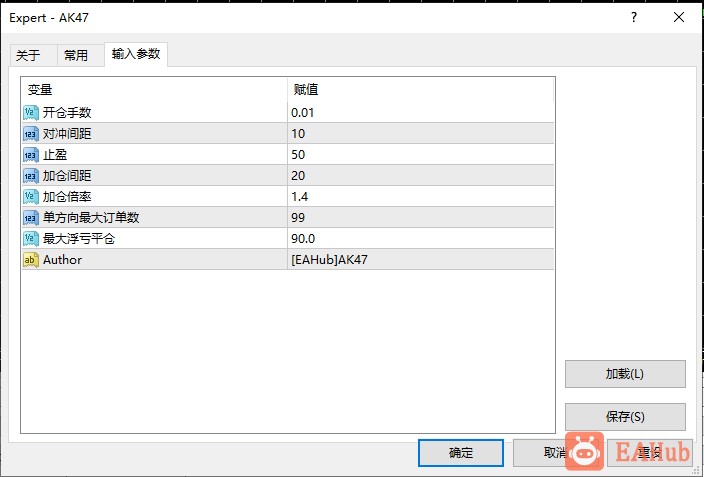Image resolution: width=704 pixels, height=477 pixels.
Task: Select the 止盈 variable name
Action: coord(55,155)
